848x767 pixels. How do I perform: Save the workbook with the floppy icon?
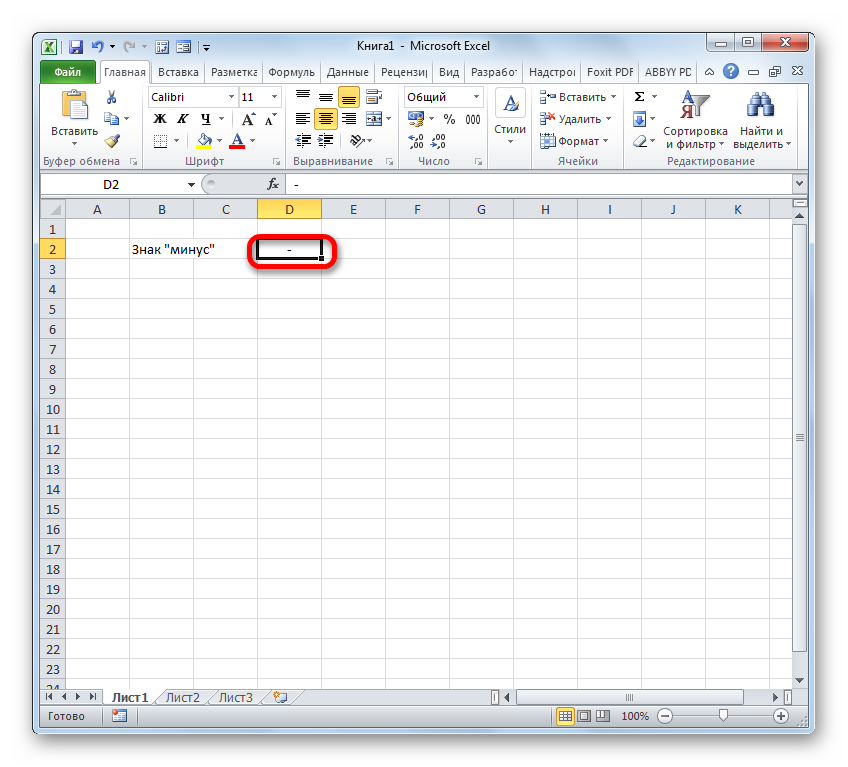click(x=76, y=47)
